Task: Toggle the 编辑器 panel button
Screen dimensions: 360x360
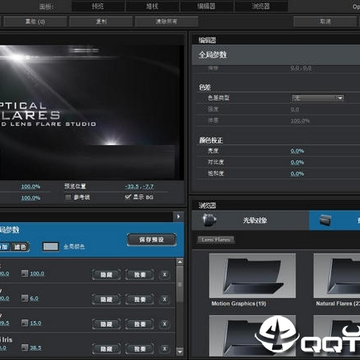Action: coord(207,6)
